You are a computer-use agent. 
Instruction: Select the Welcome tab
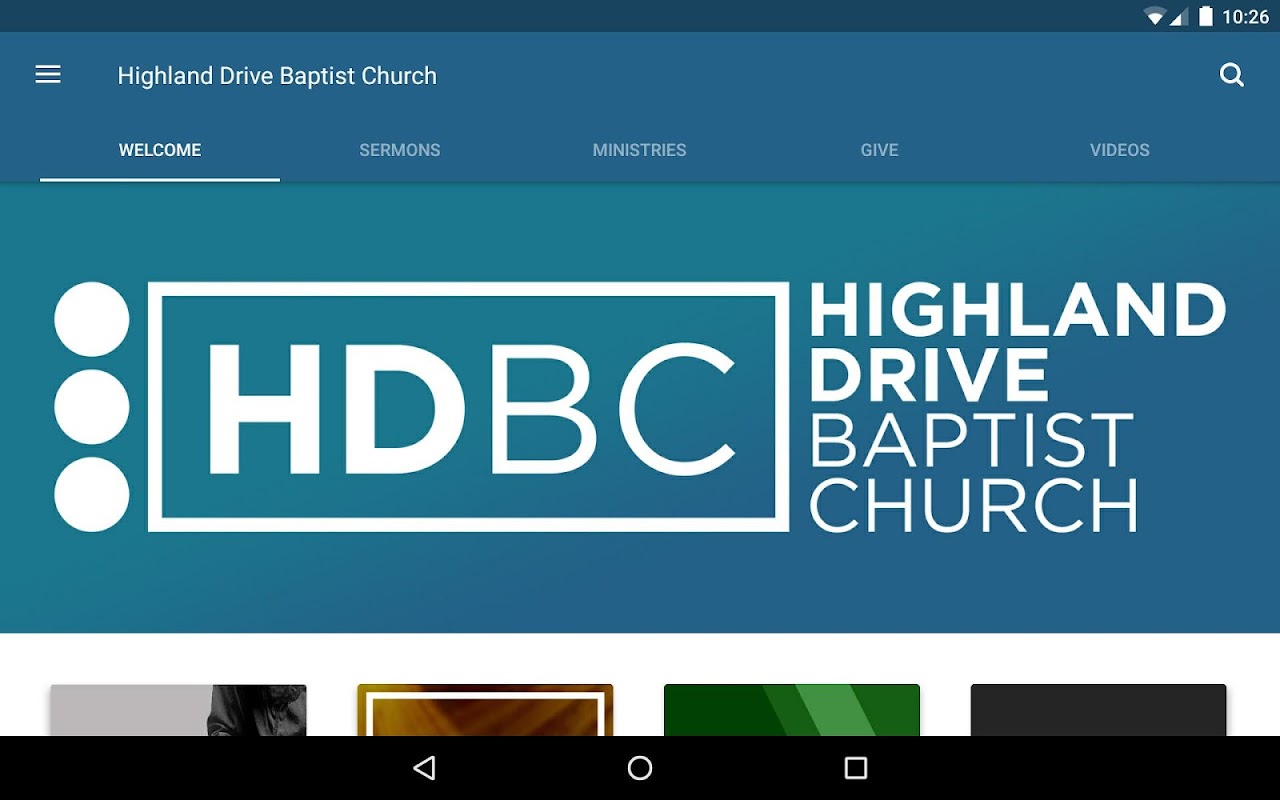pos(160,150)
